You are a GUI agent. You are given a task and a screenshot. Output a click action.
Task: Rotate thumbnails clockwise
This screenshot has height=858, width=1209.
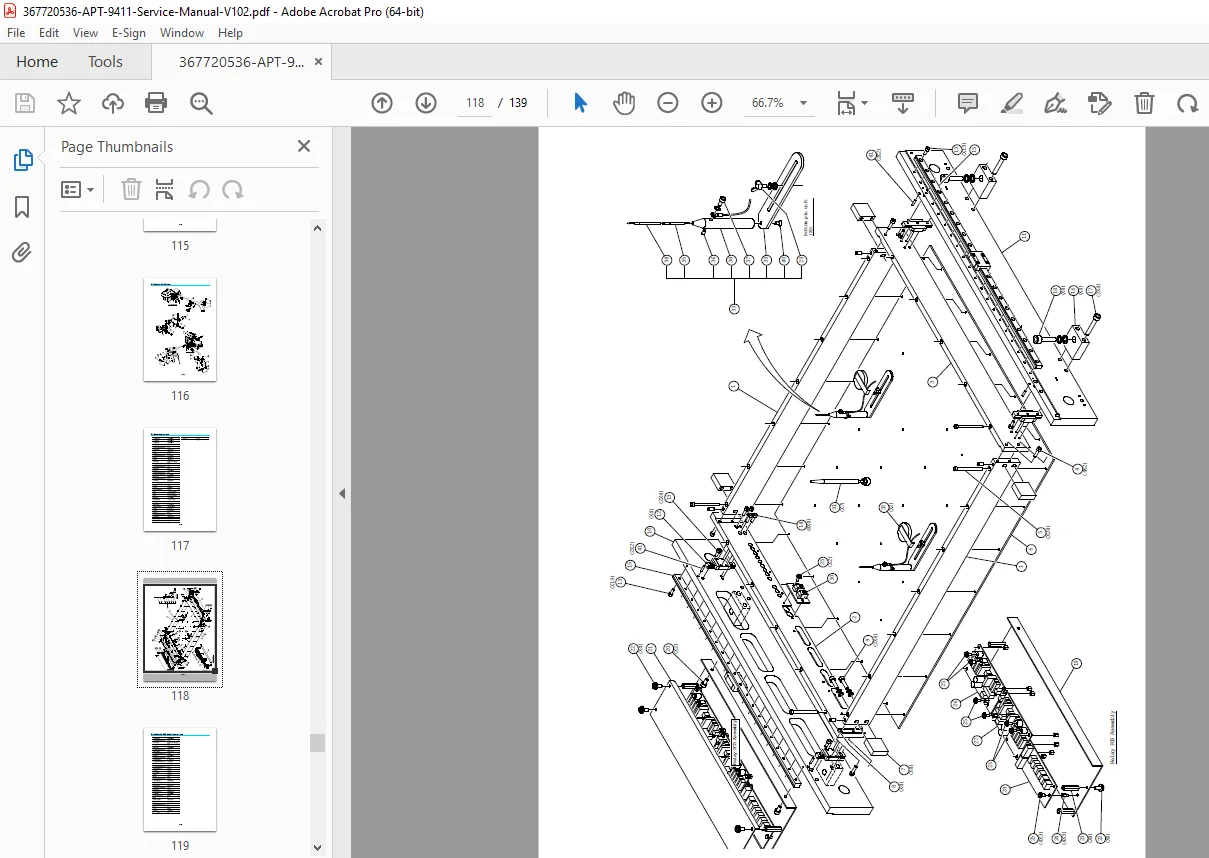point(233,189)
